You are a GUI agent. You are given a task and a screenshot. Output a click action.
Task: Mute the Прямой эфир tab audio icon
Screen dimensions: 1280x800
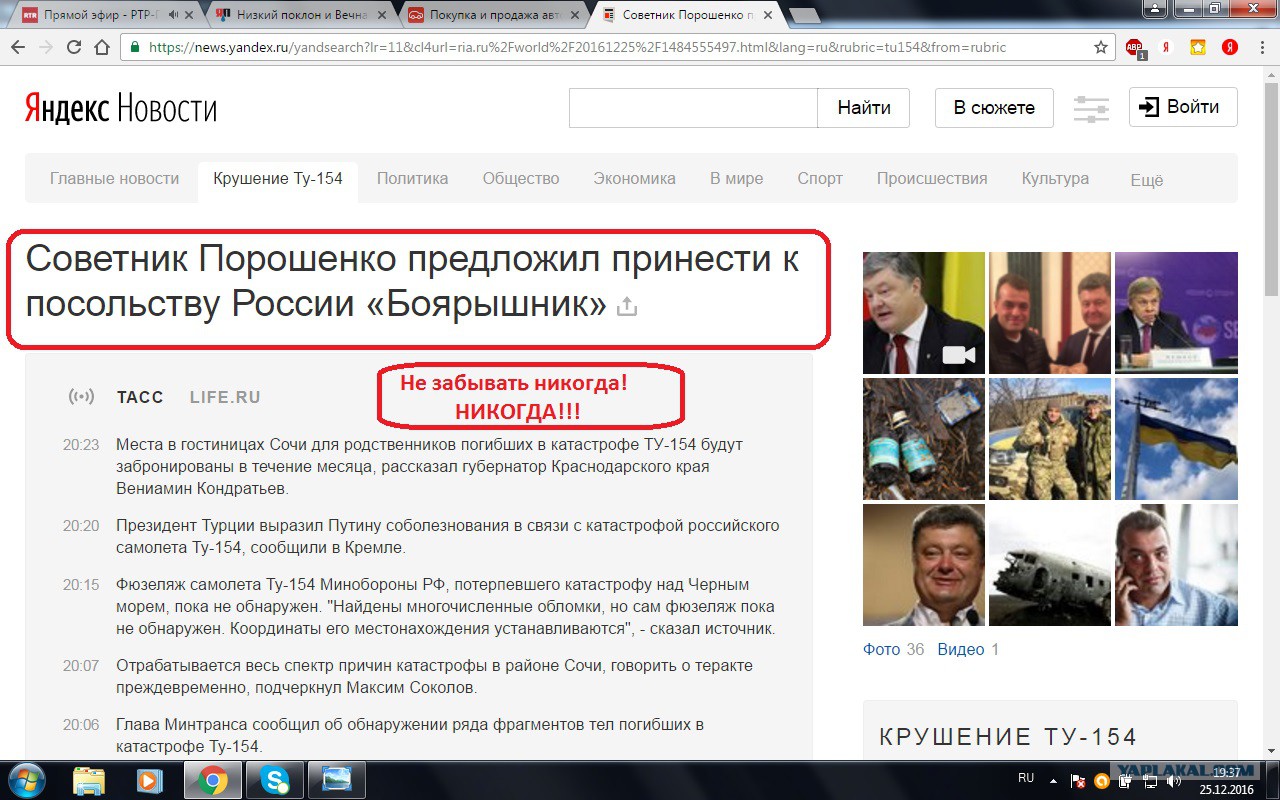click(x=176, y=15)
